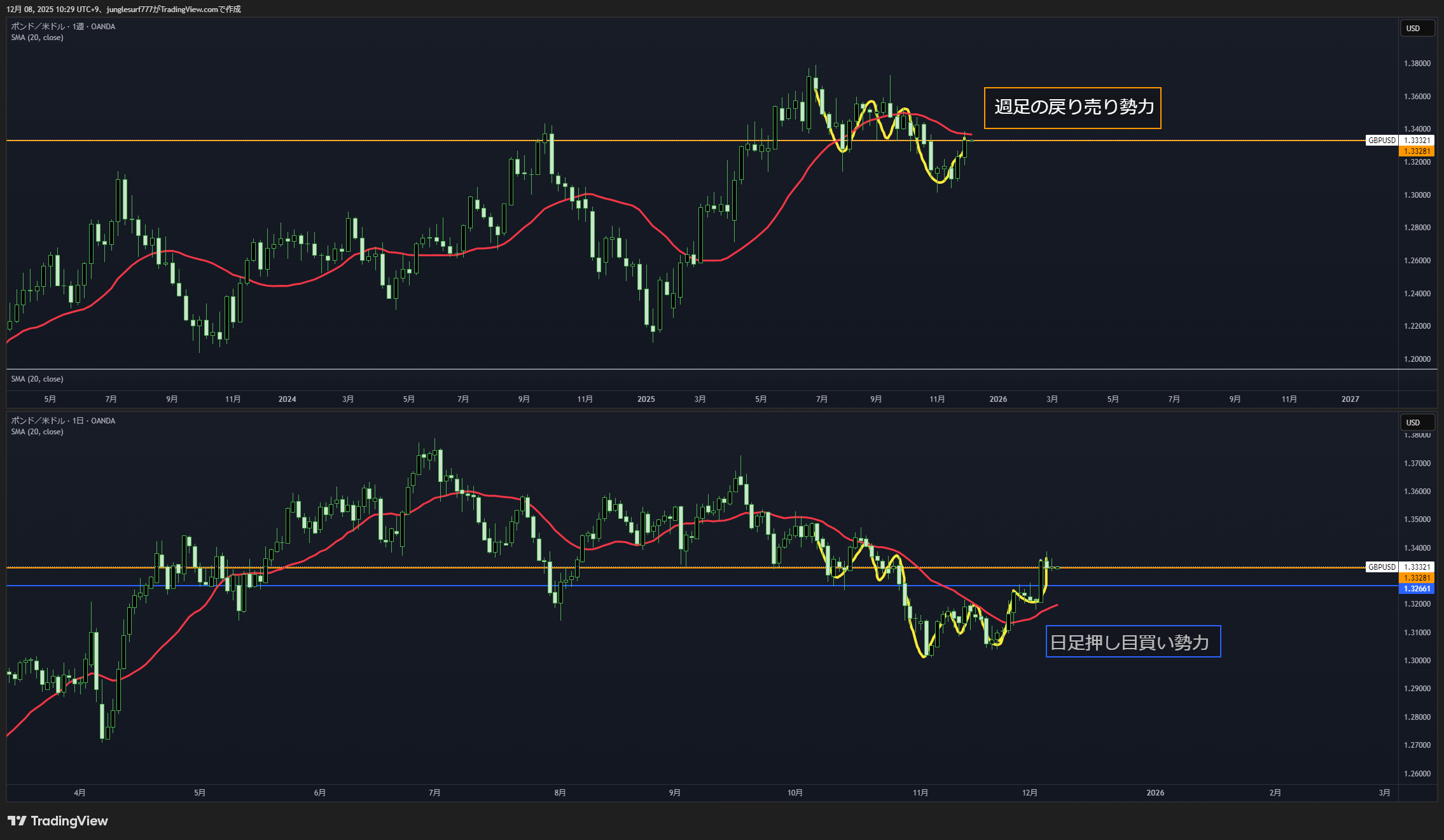
Task: Click 2026 label on weekly time axis
Action: 997,399
